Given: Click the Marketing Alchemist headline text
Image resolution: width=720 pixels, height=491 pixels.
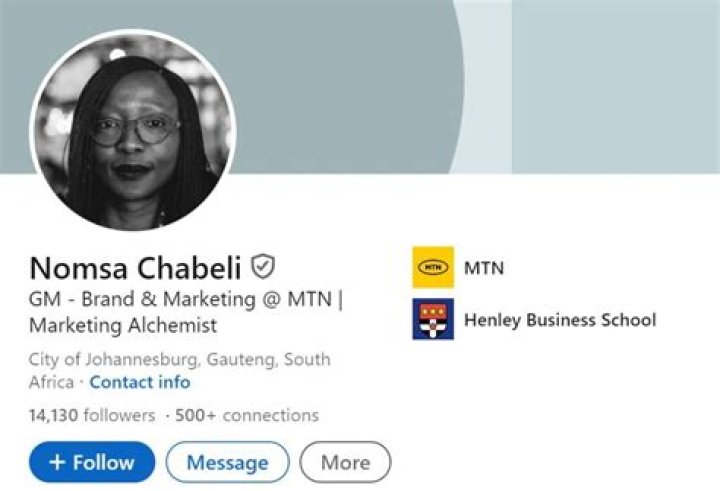Looking at the screenshot, I should pos(123,326).
